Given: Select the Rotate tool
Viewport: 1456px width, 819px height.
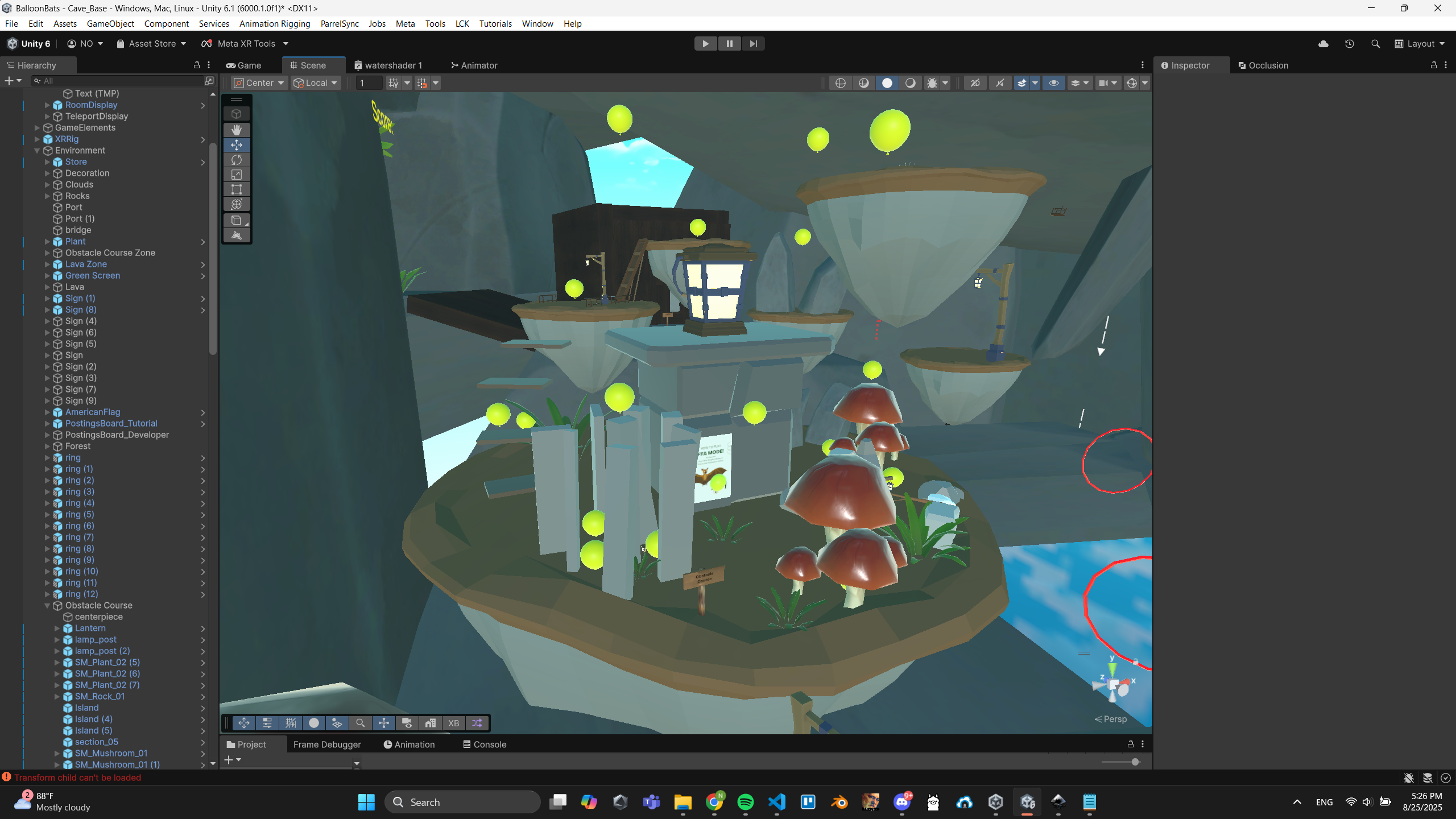Looking at the screenshot, I should (x=237, y=160).
